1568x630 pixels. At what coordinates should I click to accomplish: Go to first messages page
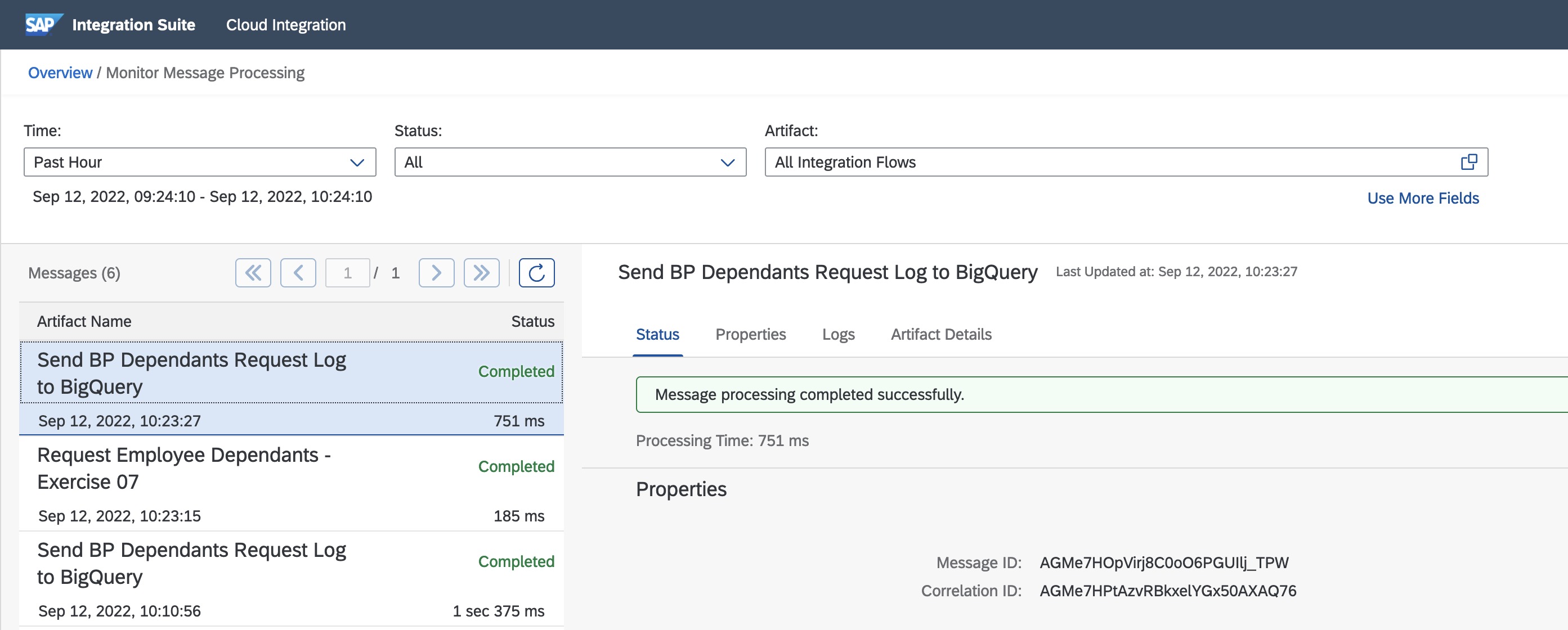pyautogui.click(x=253, y=273)
